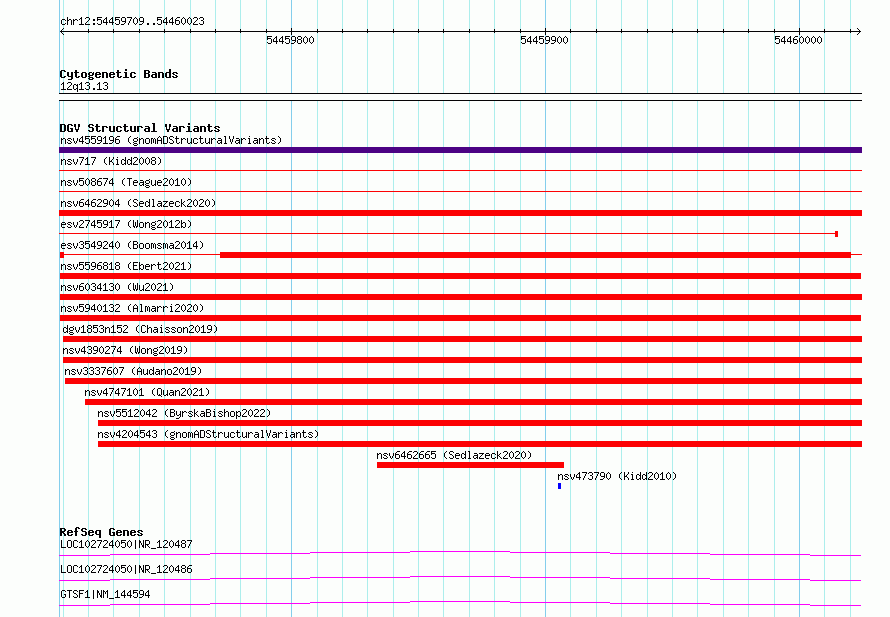Open gene LOC102724050|NR_120486 label

click(126, 569)
